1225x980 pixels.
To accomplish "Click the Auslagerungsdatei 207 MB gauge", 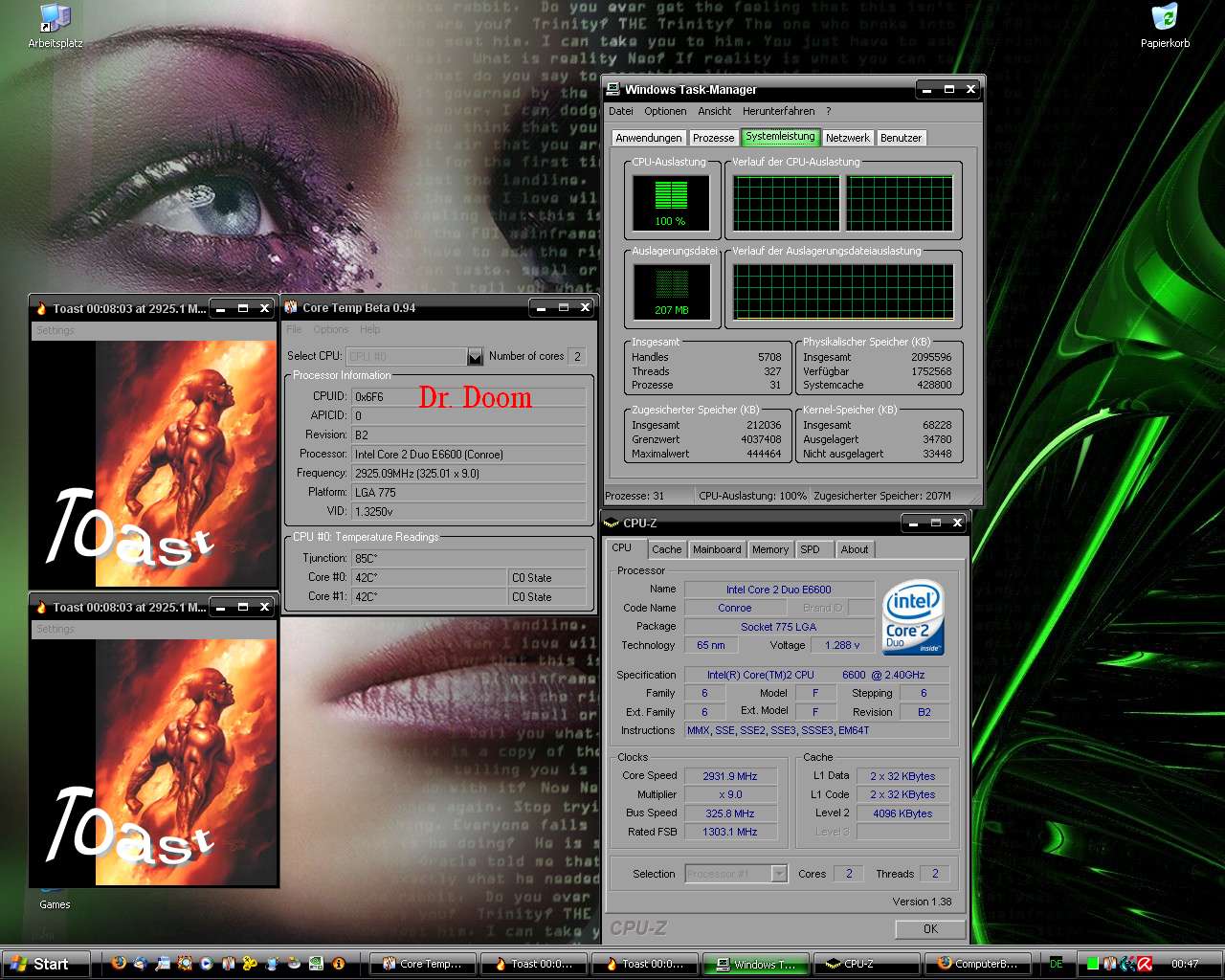I will 672,291.
